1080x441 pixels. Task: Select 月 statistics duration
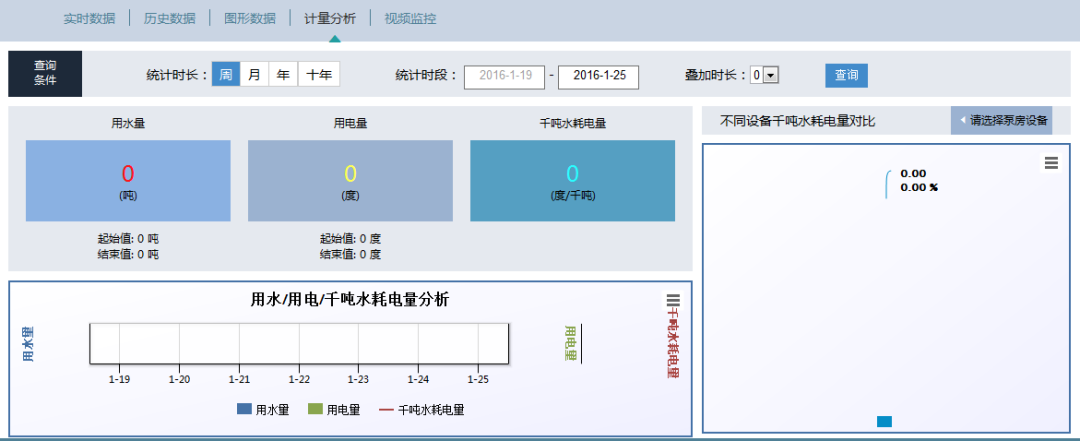point(254,74)
